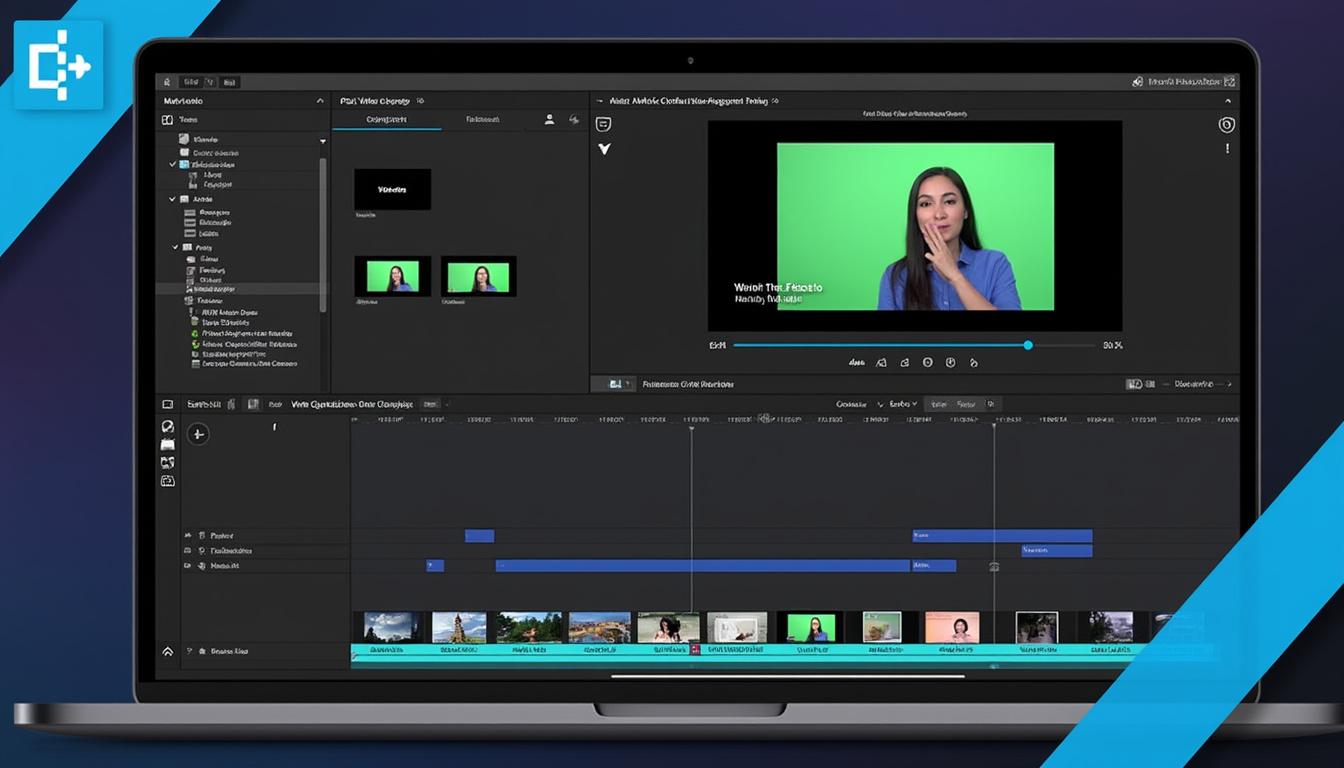This screenshot has height=768, width=1344.
Task: Collapse the preview panel with its header chevron
Action: pyautogui.click(x=1228, y=101)
